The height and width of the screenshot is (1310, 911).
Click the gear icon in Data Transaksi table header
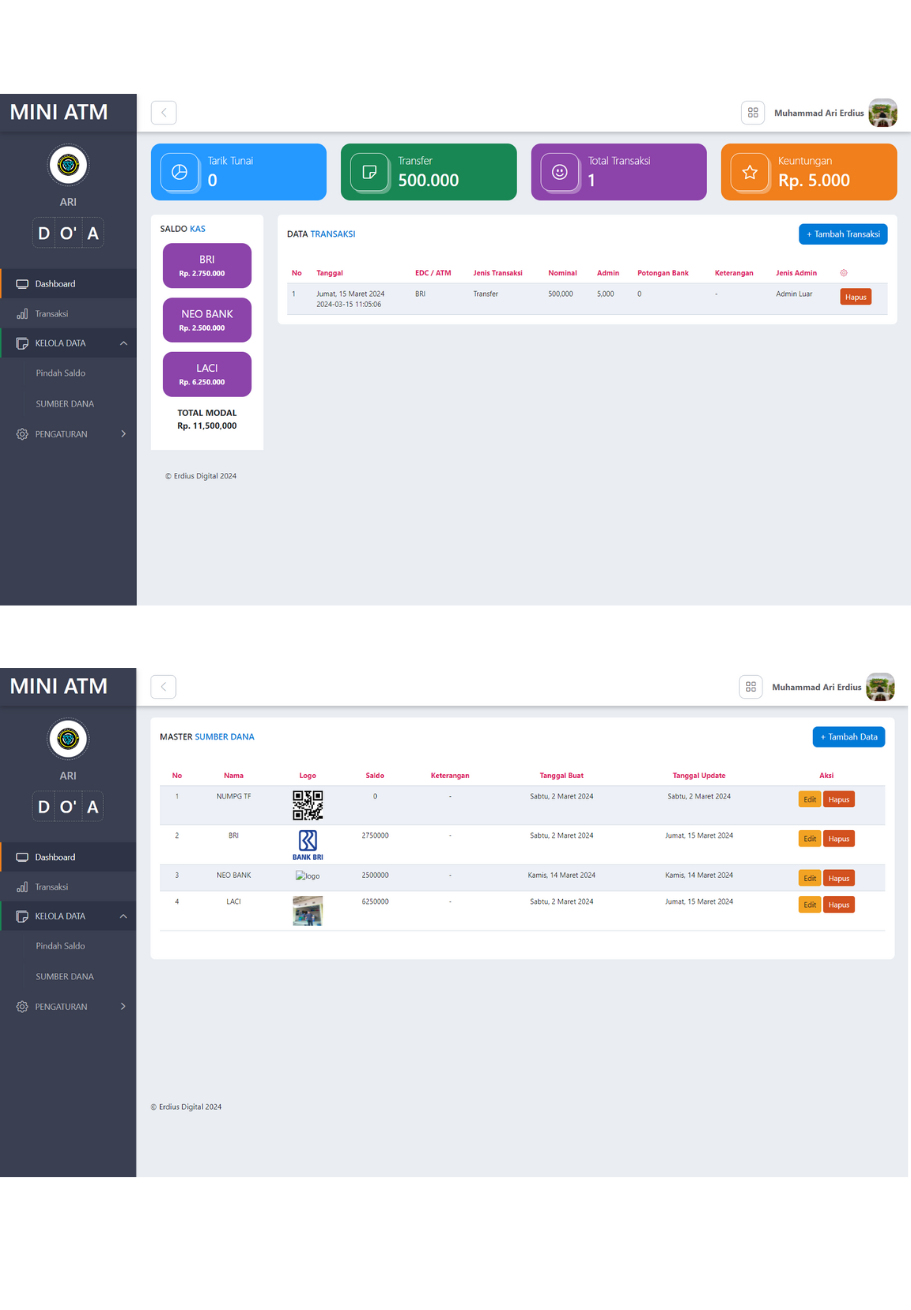pos(844,273)
